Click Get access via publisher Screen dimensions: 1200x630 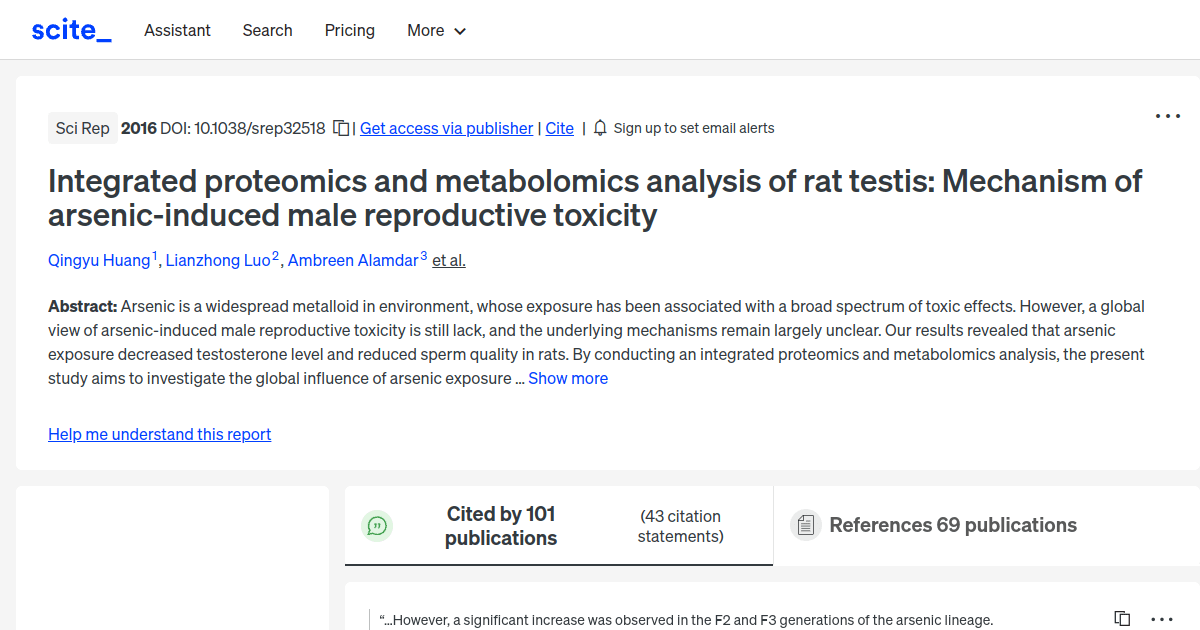click(446, 128)
